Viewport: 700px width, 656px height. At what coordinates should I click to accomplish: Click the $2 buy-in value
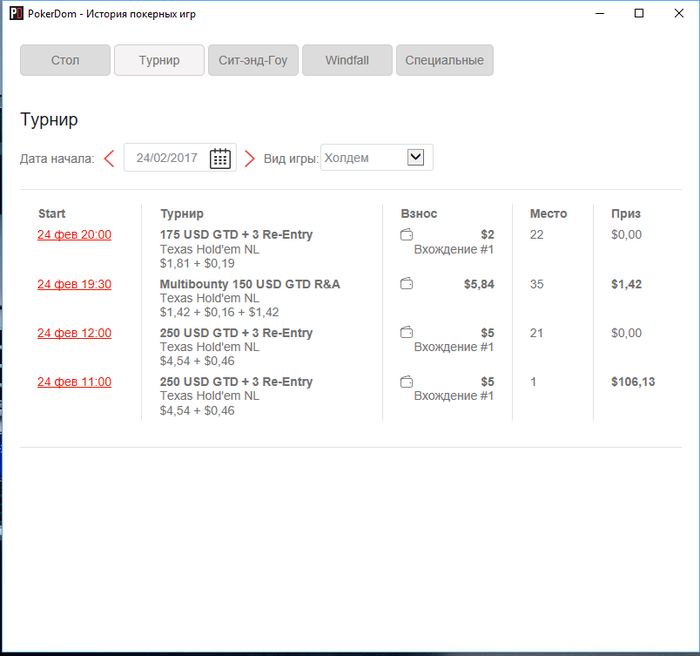pos(488,234)
